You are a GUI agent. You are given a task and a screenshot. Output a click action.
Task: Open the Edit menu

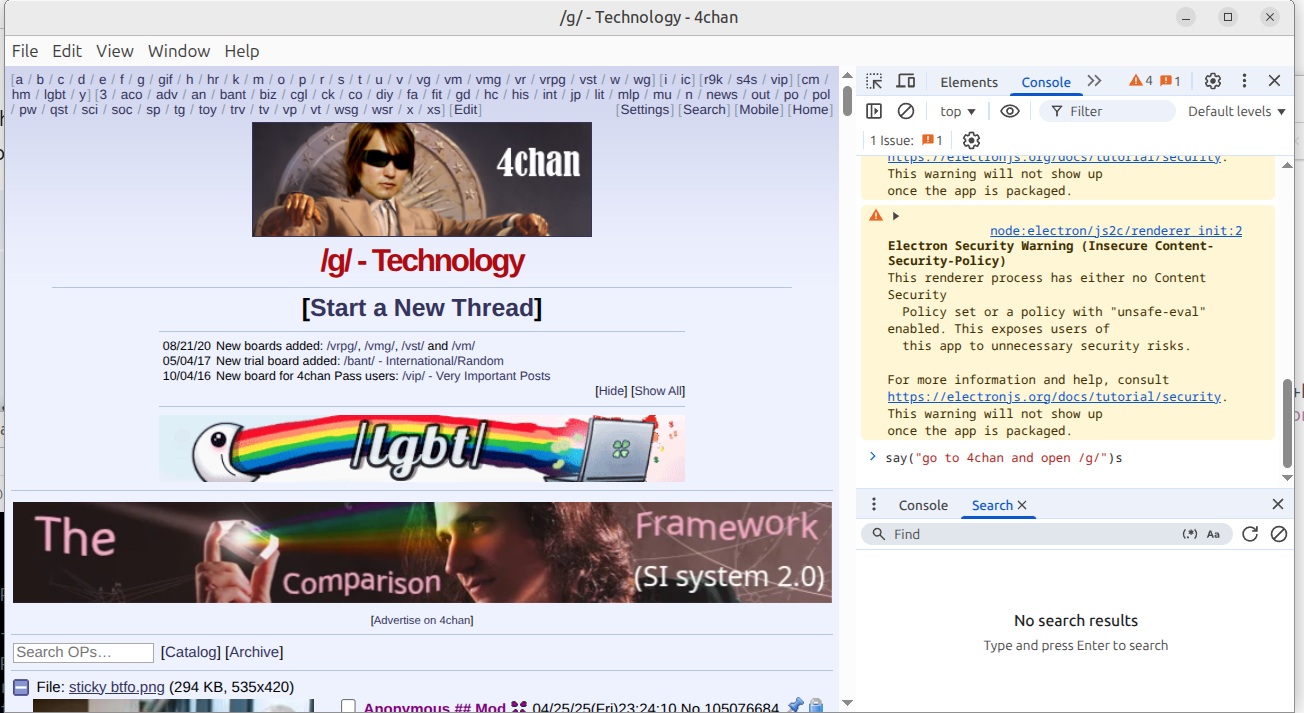click(x=67, y=51)
